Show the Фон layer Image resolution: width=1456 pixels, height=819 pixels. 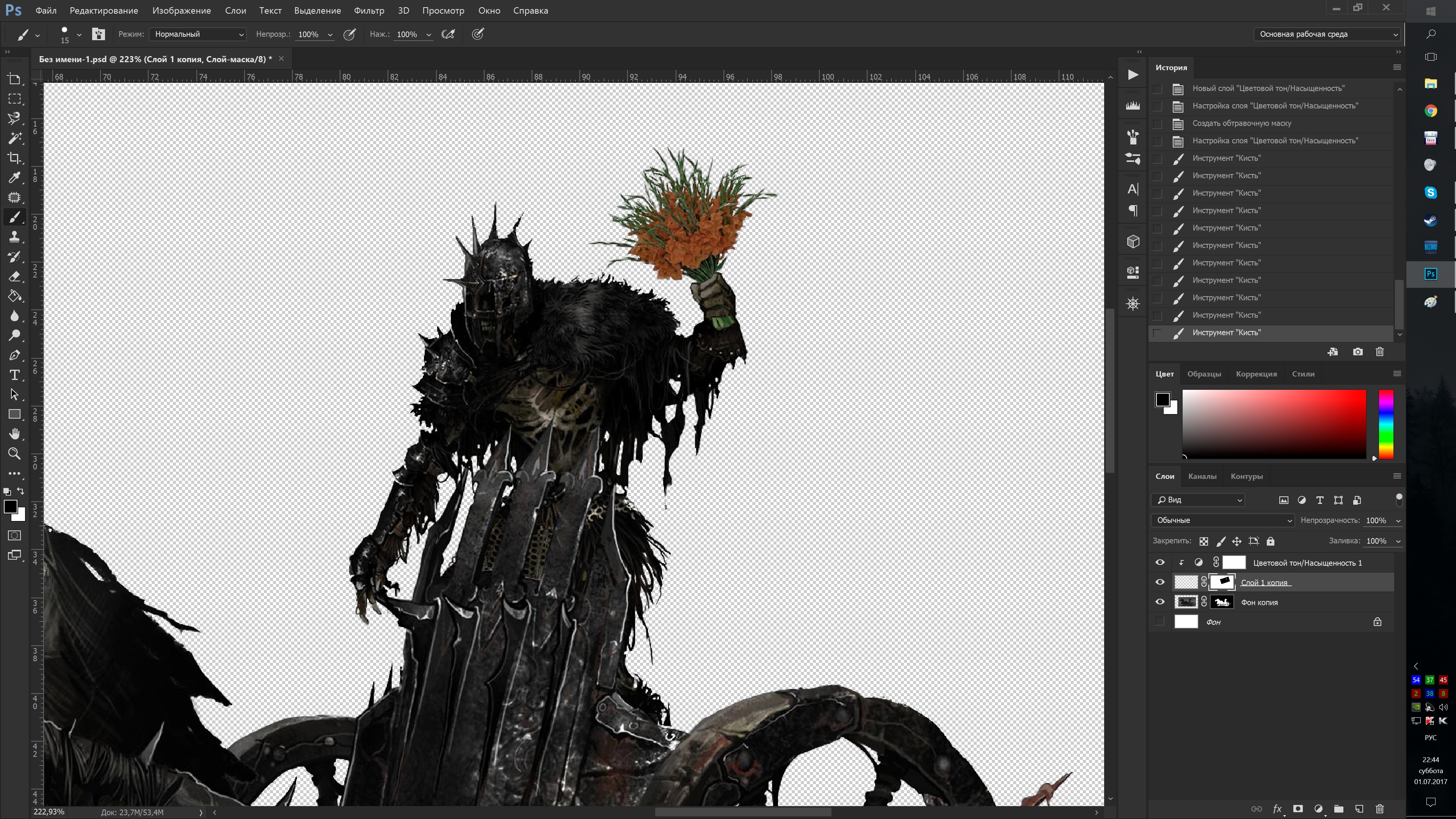[1160, 622]
